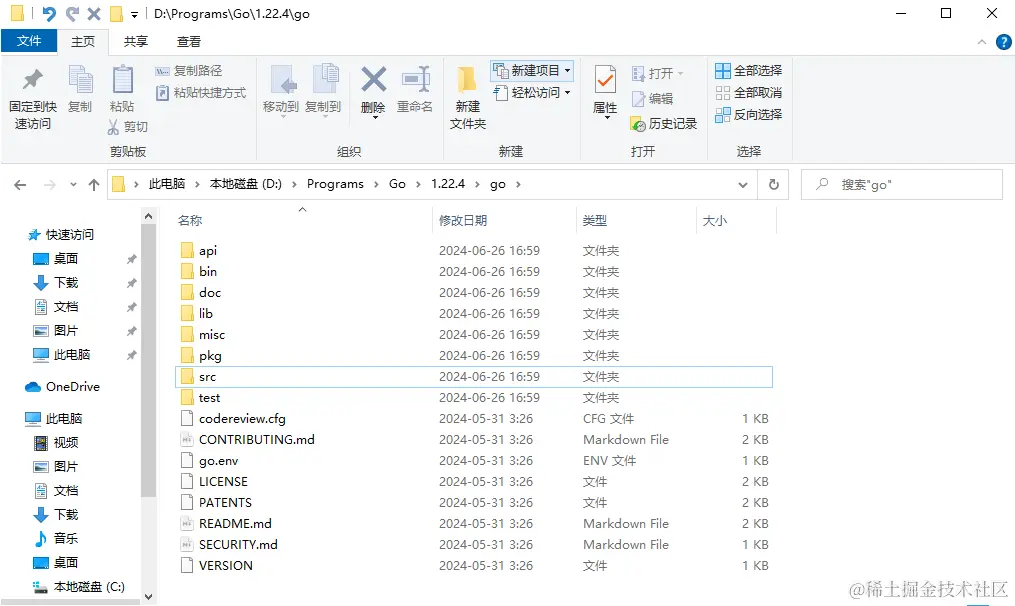Screen dimensions: 1015x606
Task: Select the api folder
Action: coord(207,251)
